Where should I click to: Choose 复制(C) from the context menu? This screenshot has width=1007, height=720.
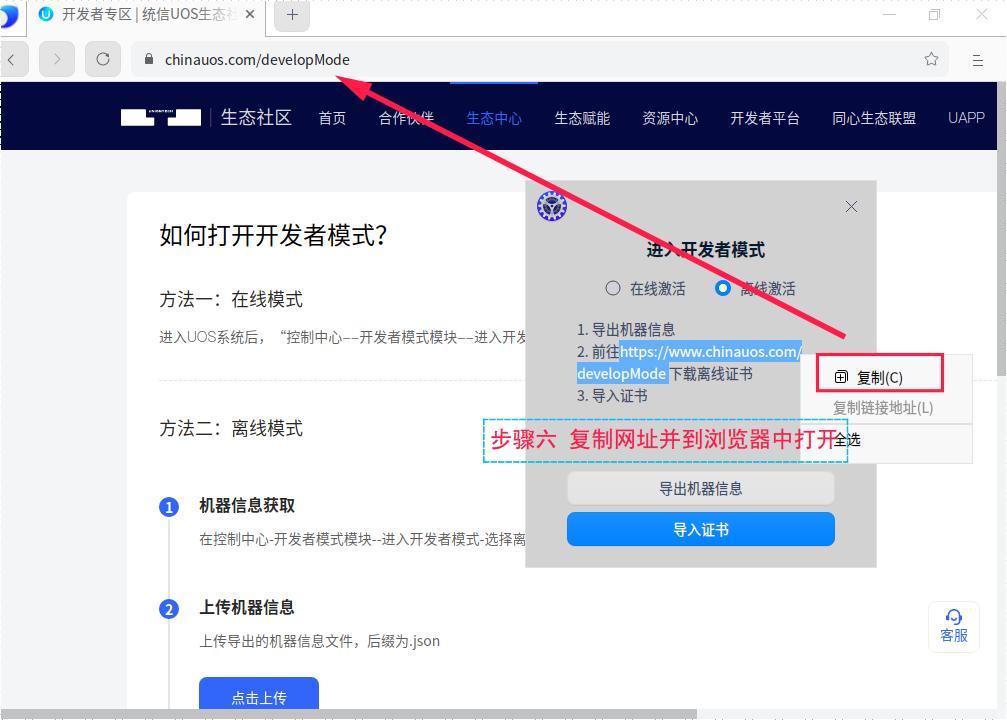pyautogui.click(x=880, y=377)
